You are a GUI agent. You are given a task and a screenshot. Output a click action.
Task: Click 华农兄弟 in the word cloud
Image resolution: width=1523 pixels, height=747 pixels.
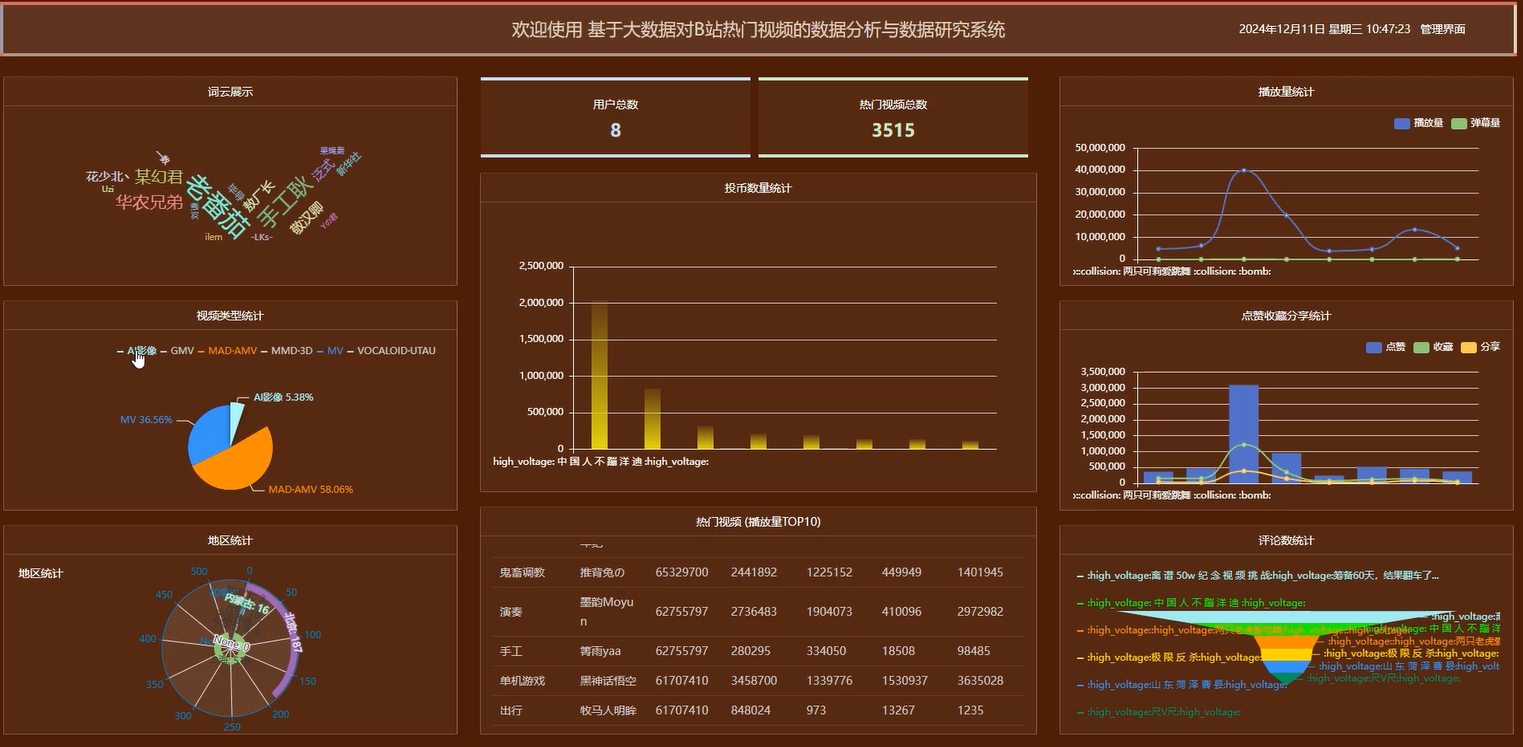[149, 203]
